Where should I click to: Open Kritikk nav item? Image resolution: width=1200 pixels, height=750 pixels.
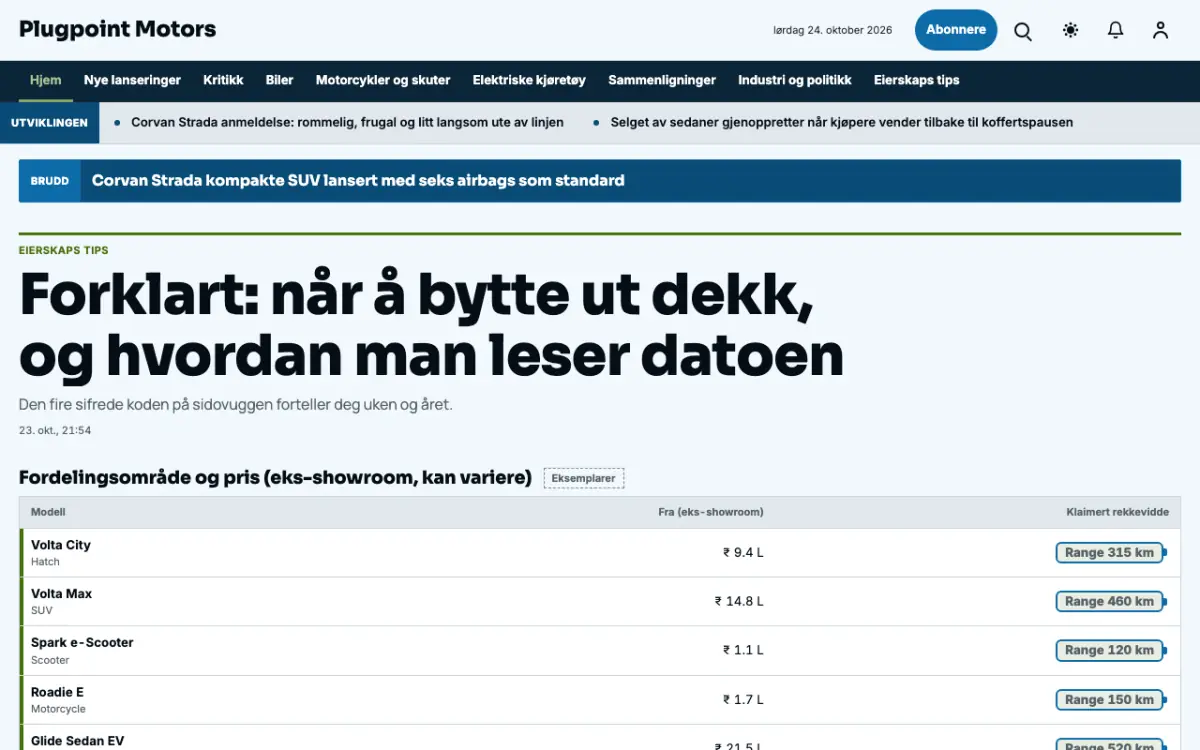tap(223, 80)
